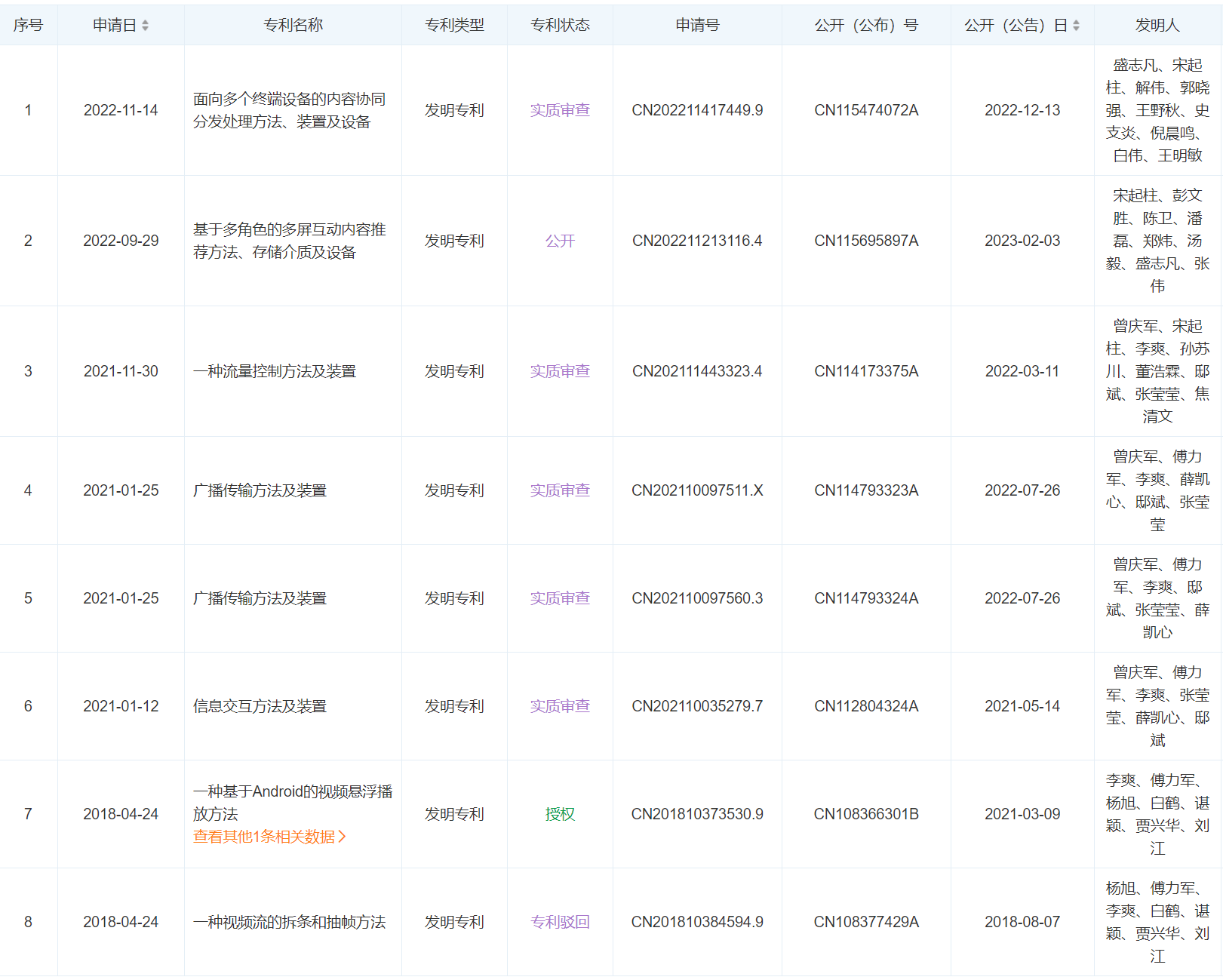The width and height of the screenshot is (1223, 980).
Task: Click 公开 status in row 2
Action: (560, 241)
